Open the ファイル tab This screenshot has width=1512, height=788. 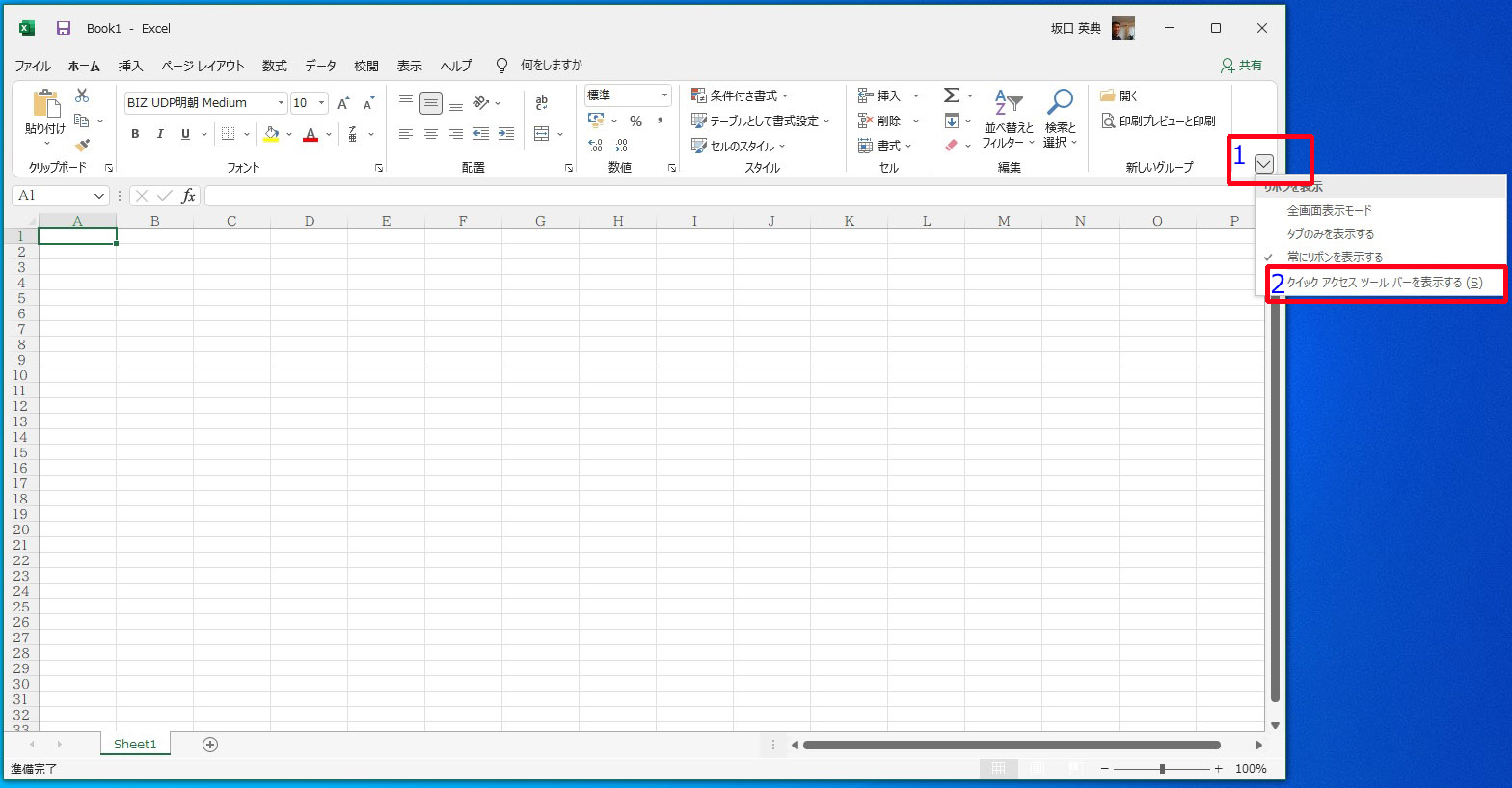32,66
